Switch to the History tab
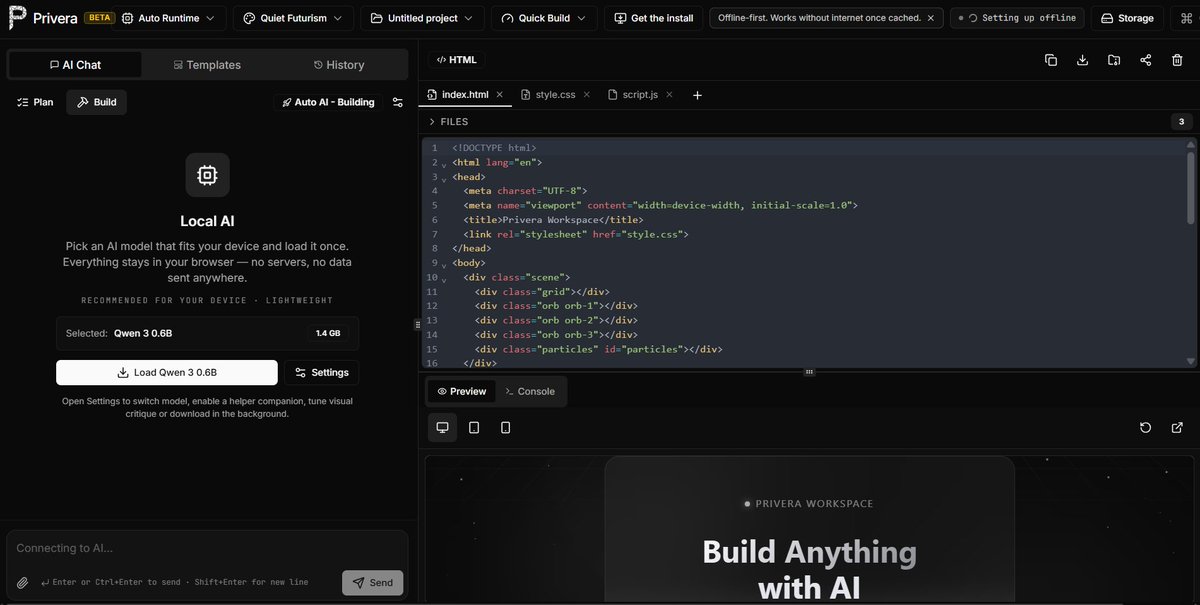The height and width of the screenshot is (605, 1200). coord(339,65)
